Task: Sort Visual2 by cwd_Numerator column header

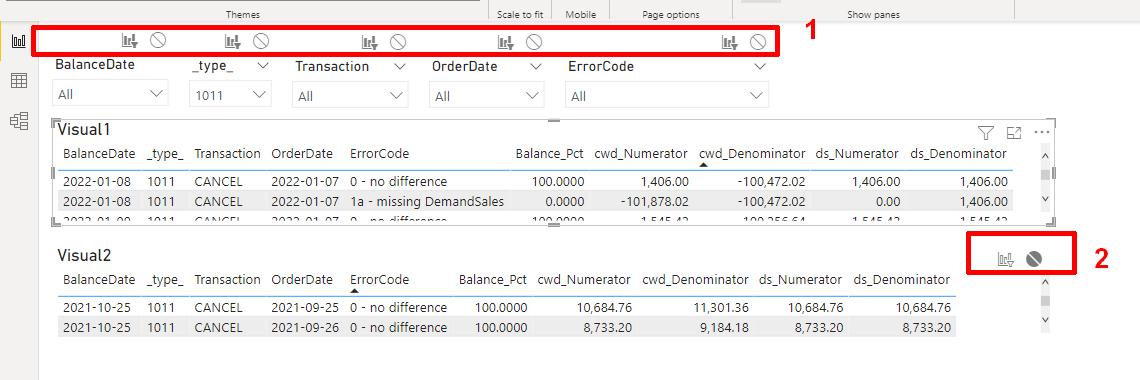Action: pos(584,279)
